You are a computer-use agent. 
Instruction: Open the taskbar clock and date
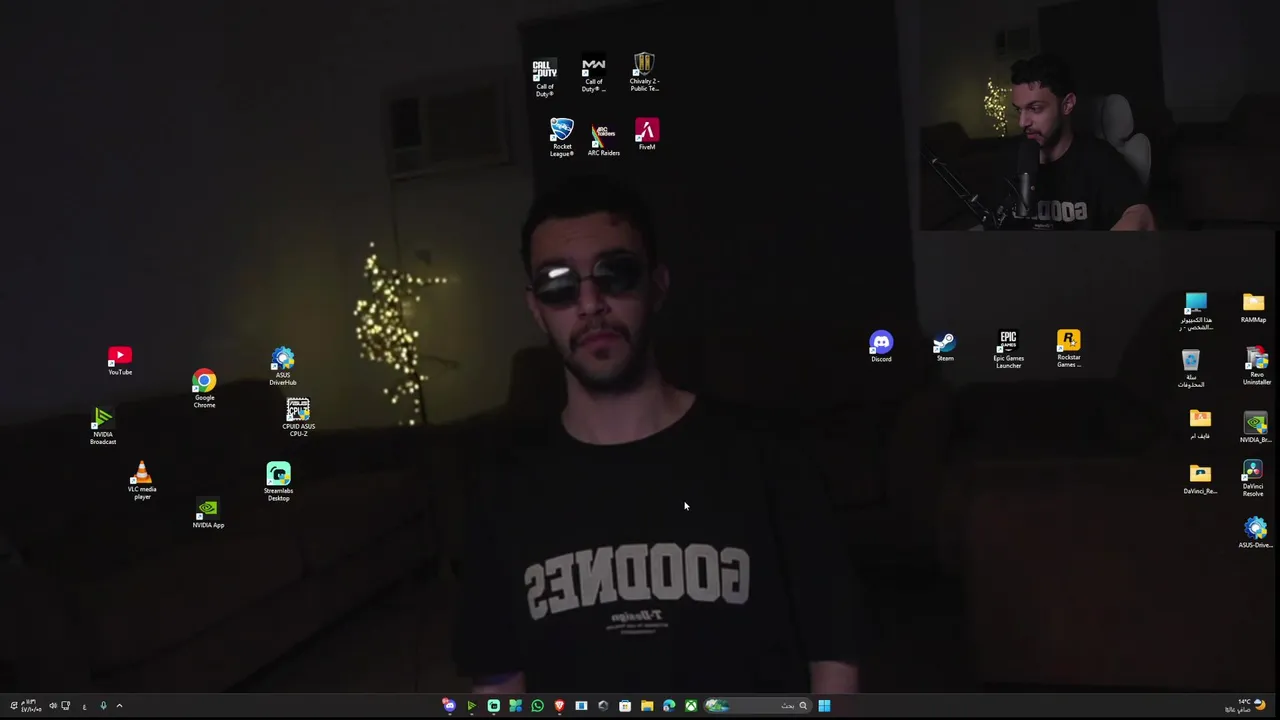[x=31, y=706]
